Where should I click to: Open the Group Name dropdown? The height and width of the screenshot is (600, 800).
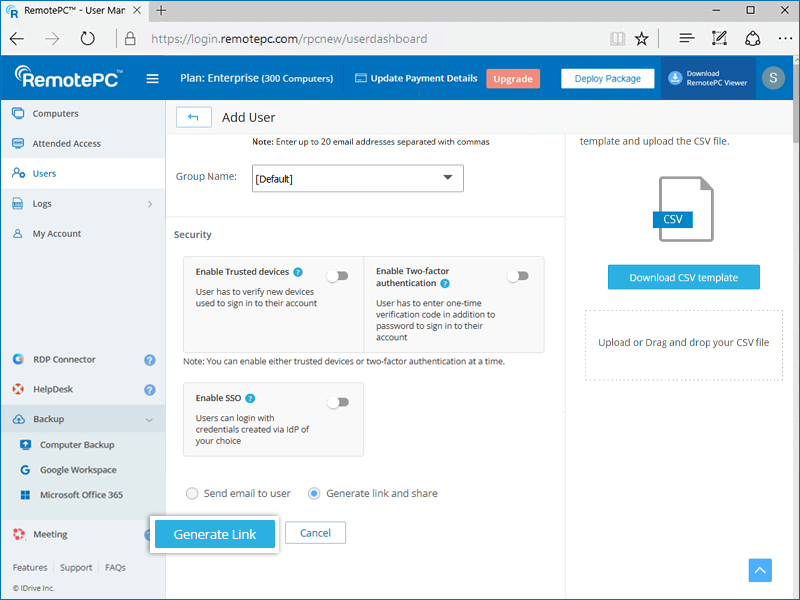pyautogui.click(x=357, y=178)
